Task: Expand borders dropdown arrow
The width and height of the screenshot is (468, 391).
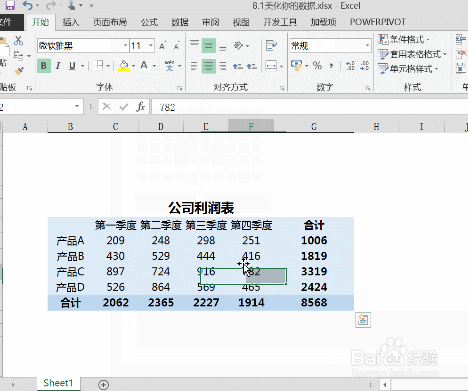Action: [x=108, y=66]
